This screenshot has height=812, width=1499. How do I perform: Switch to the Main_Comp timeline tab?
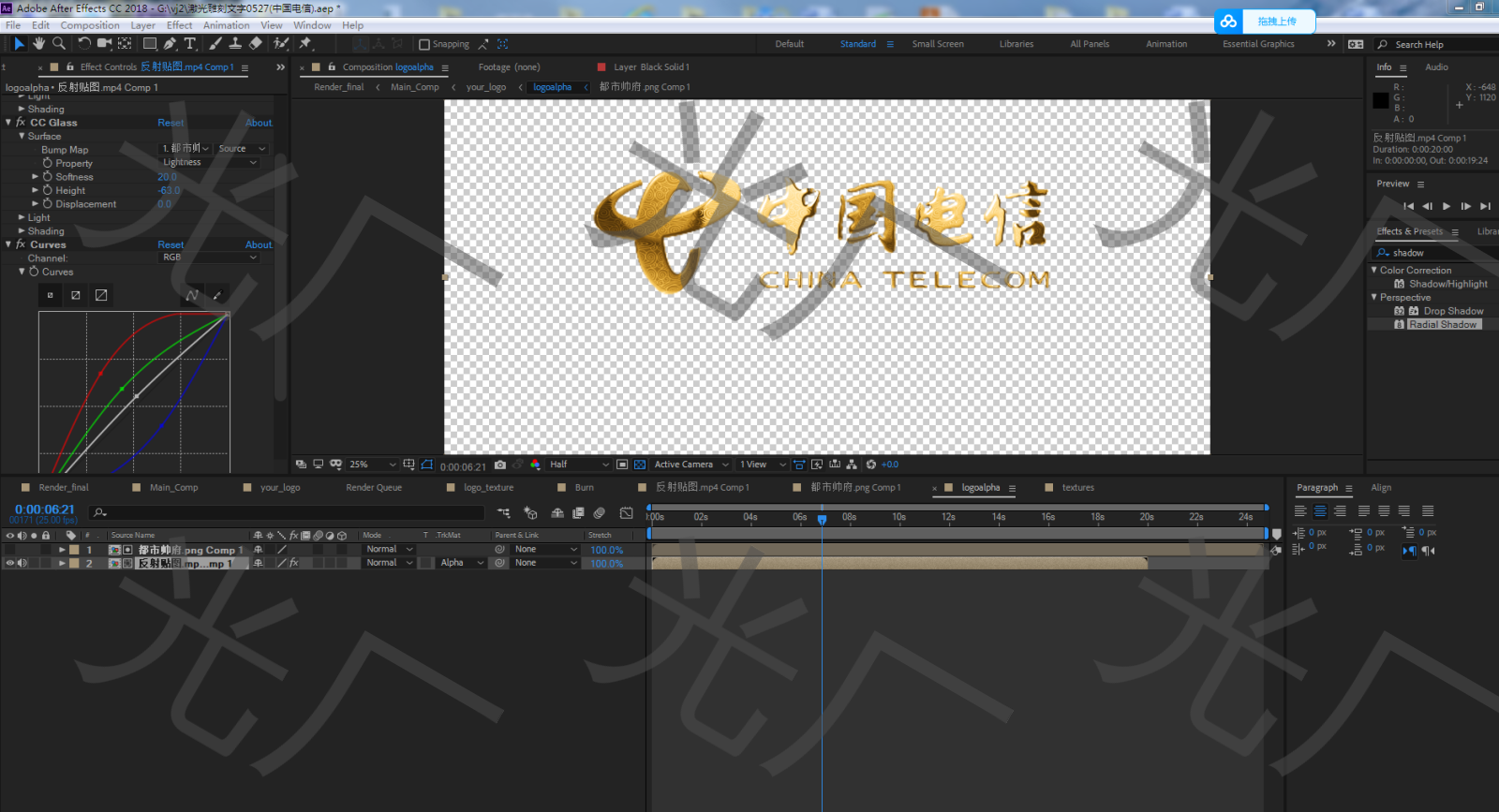click(x=173, y=487)
